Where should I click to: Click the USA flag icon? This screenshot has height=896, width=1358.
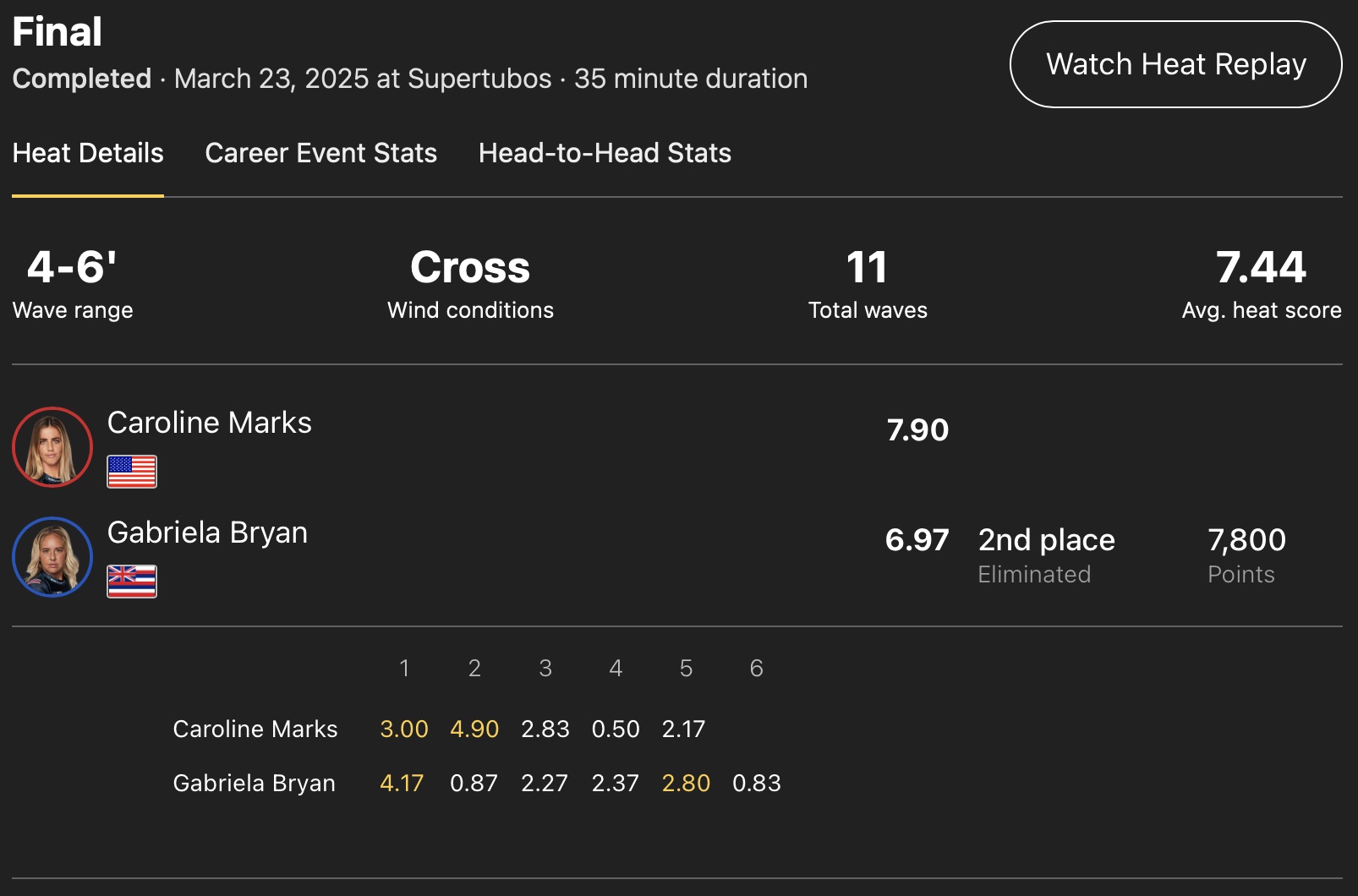click(x=132, y=472)
